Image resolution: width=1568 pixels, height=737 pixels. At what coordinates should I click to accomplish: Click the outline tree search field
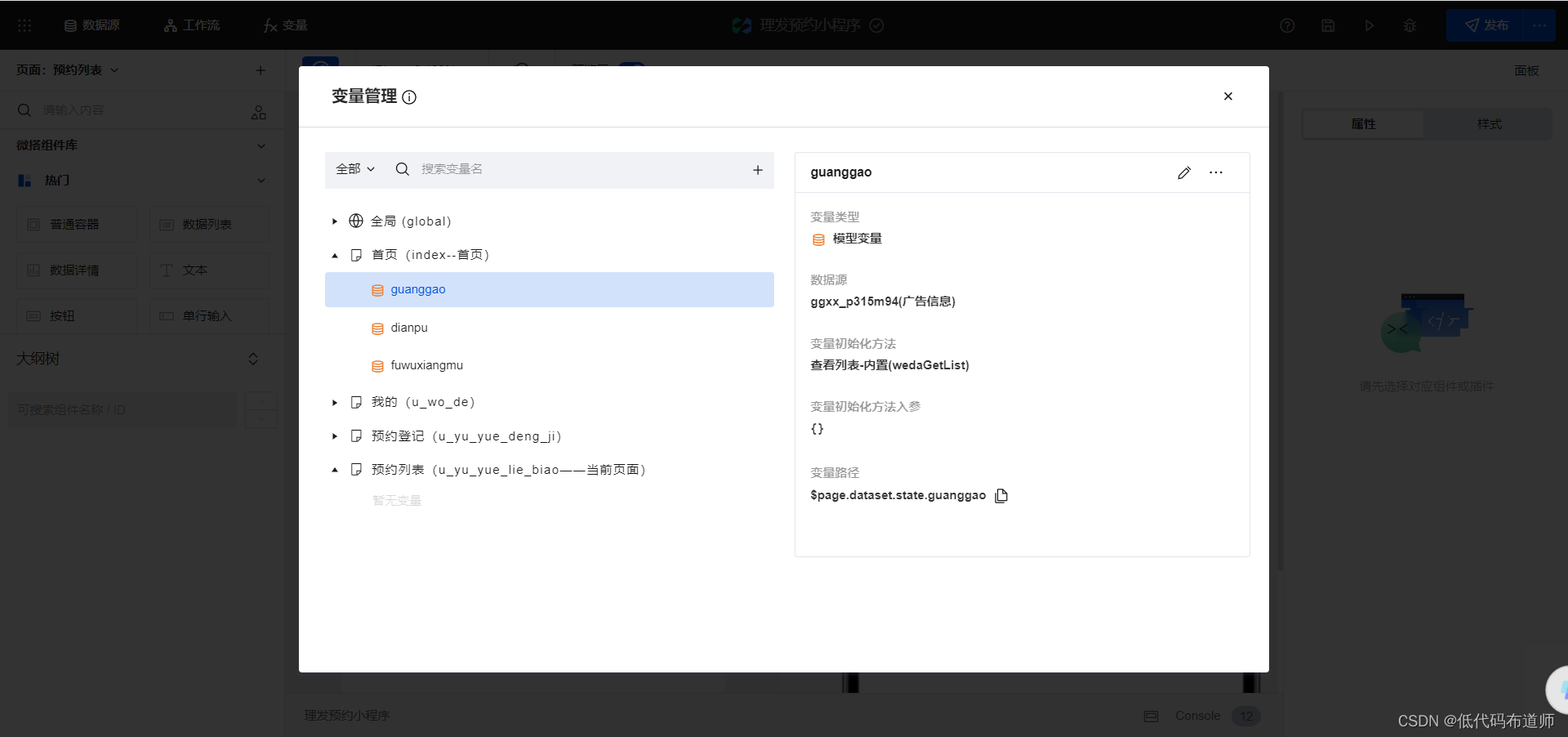122,409
